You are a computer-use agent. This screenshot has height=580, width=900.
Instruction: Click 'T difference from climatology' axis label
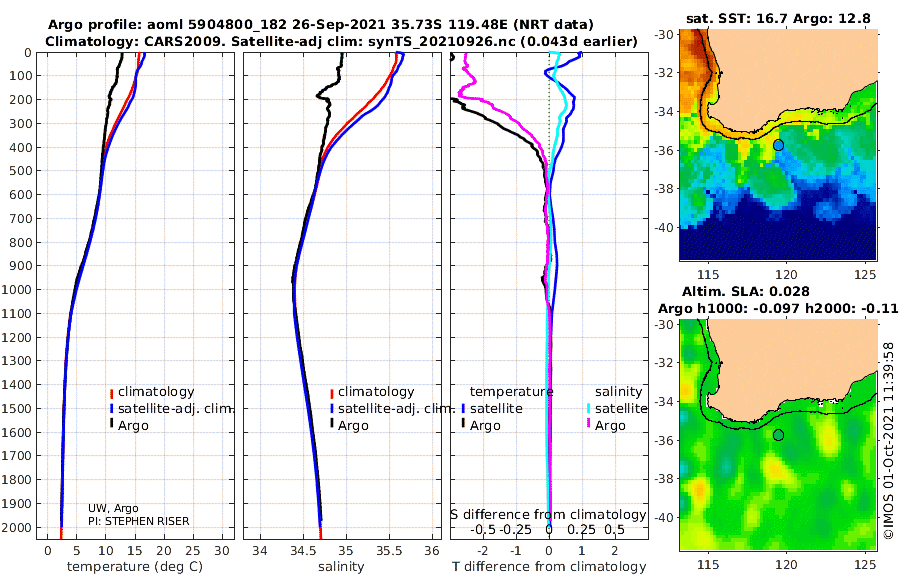(x=549, y=567)
